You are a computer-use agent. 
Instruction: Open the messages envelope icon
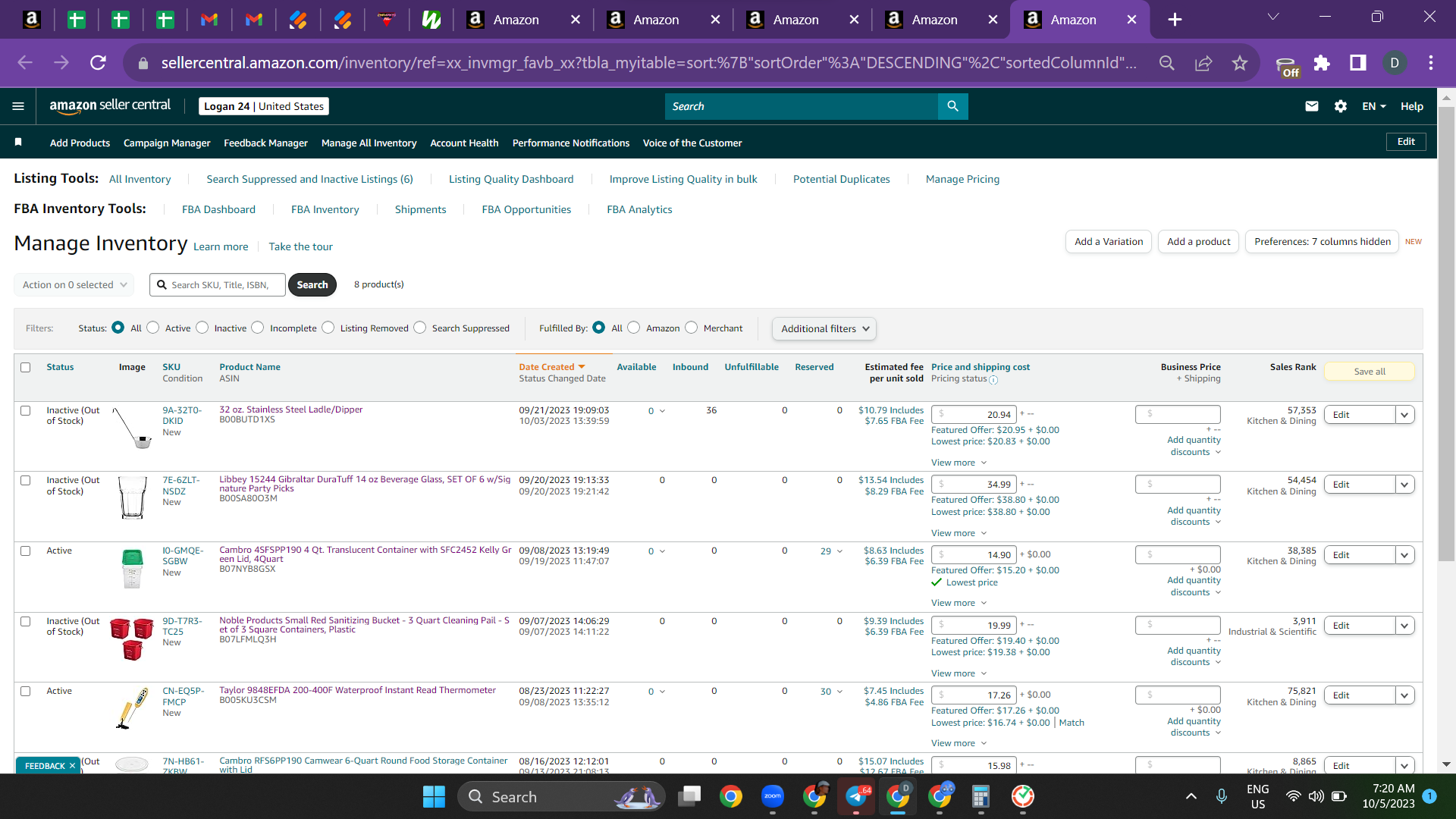1311,106
